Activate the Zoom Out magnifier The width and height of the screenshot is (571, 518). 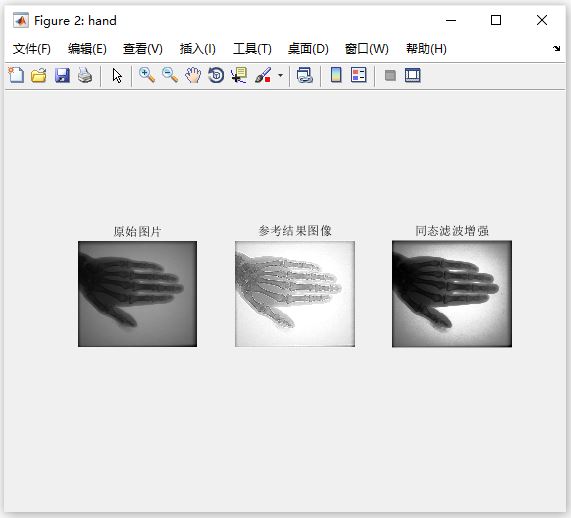coord(170,75)
